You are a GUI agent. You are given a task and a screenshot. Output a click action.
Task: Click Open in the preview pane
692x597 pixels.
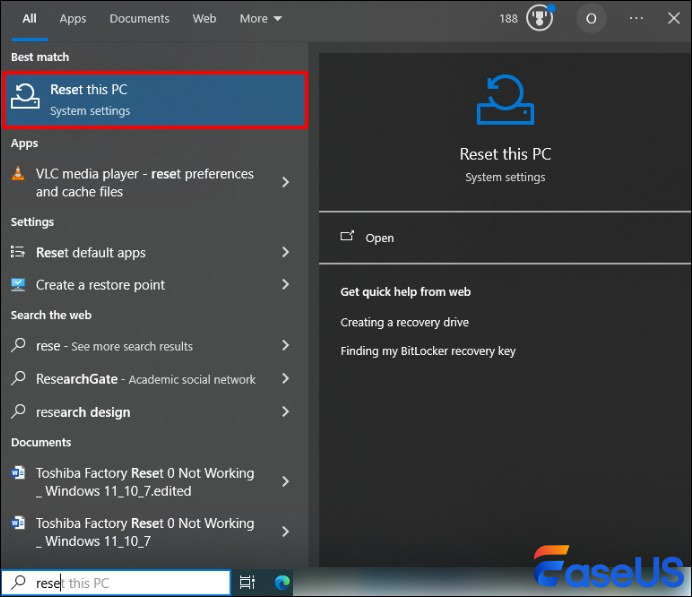coord(379,238)
